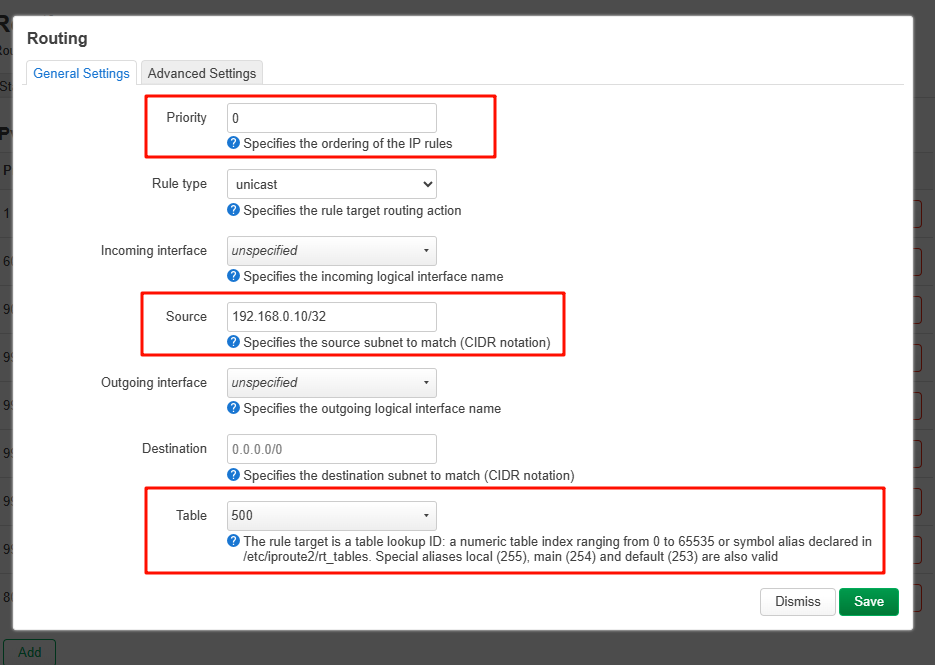Viewport: 935px width, 665px height.
Task: Click help icon beside rule target routing action
Action: (234, 210)
